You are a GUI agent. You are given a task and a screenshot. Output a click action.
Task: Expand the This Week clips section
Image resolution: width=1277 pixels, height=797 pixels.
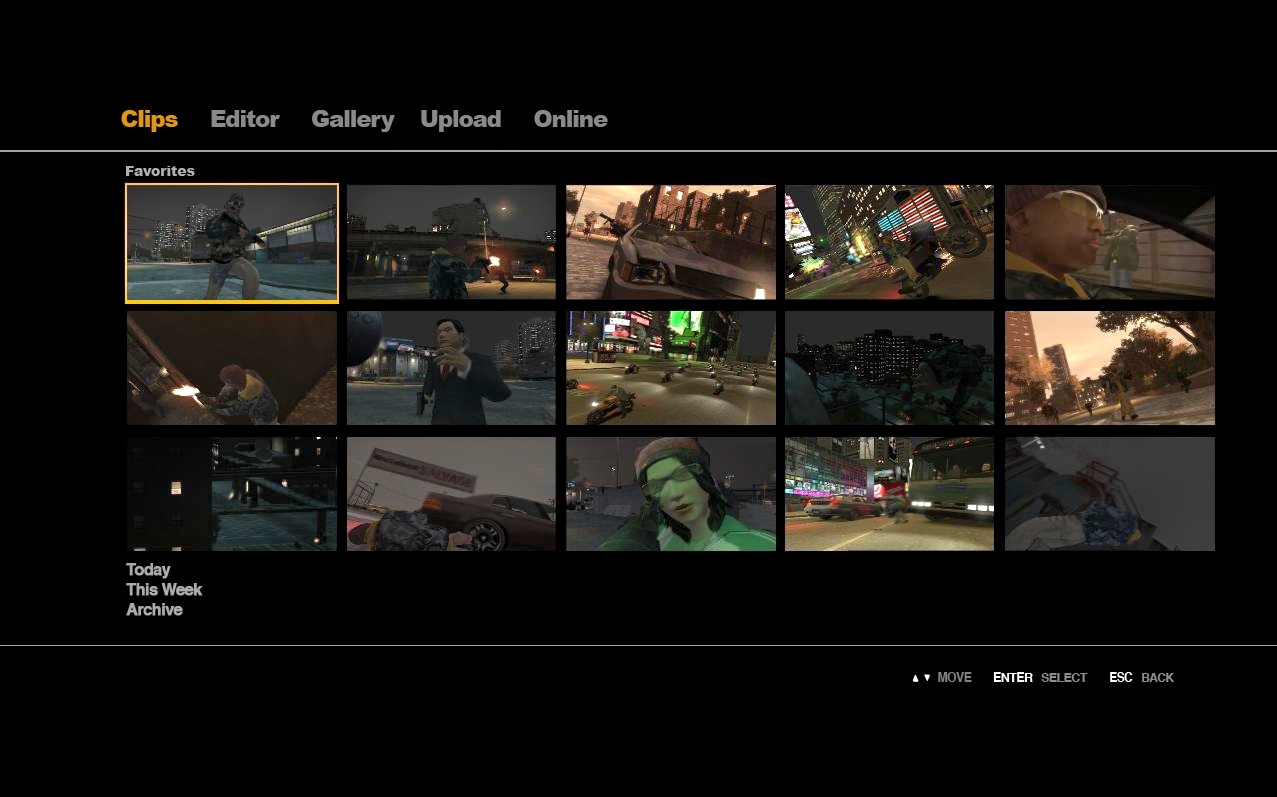164,590
